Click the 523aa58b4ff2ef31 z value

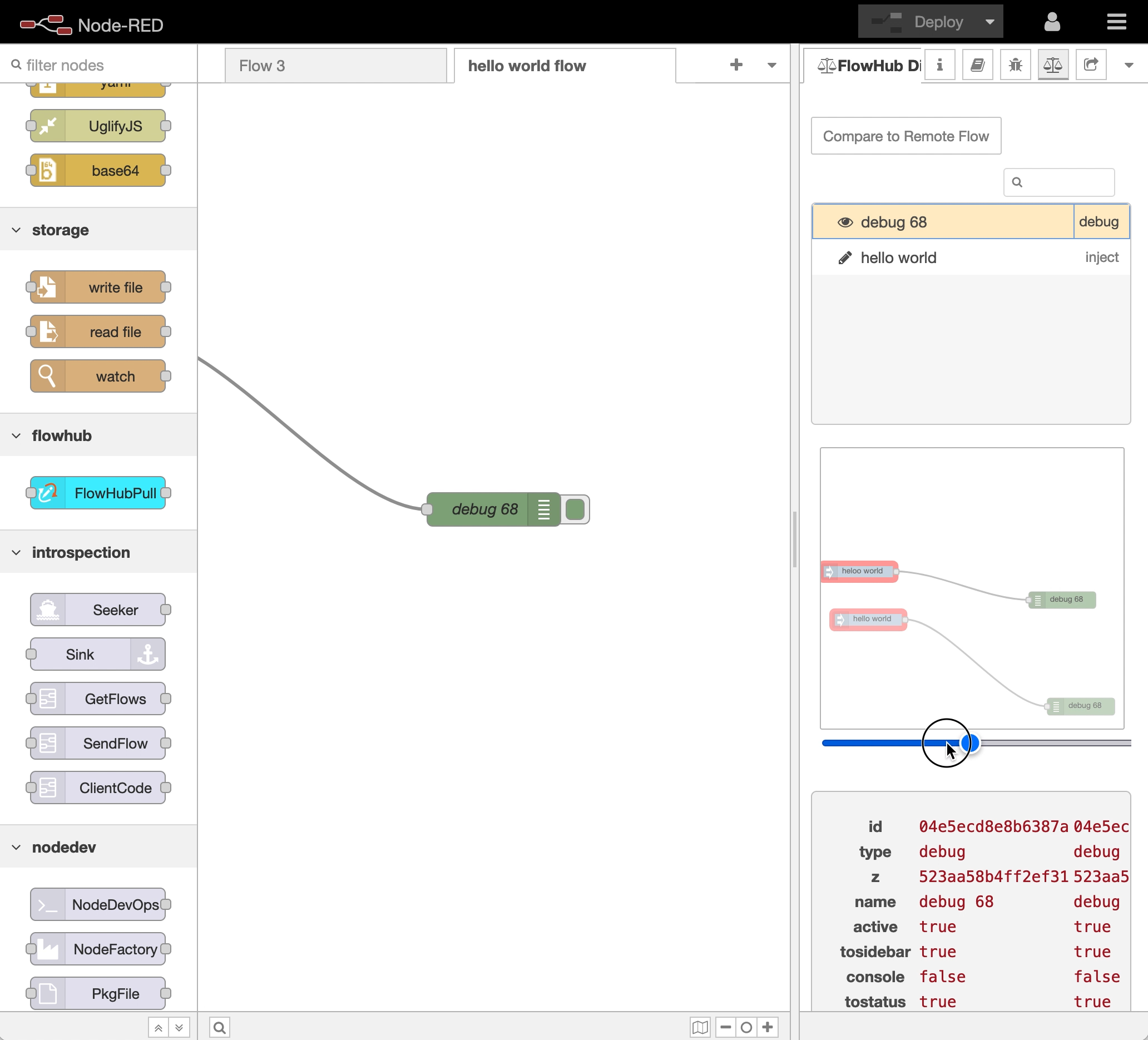click(993, 876)
